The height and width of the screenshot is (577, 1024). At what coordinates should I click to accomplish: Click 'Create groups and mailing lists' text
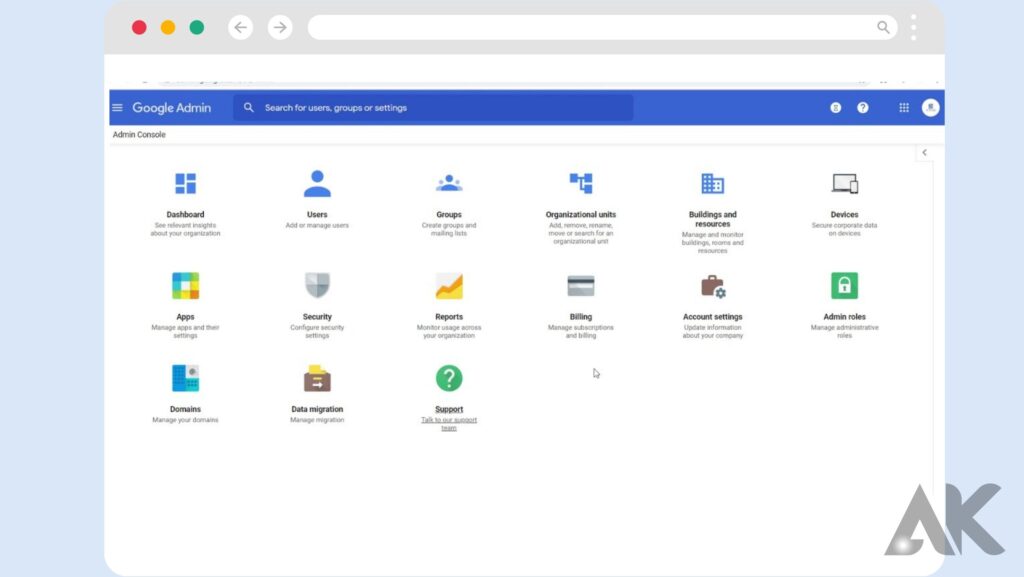pyautogui.click(x=449, y=229)
